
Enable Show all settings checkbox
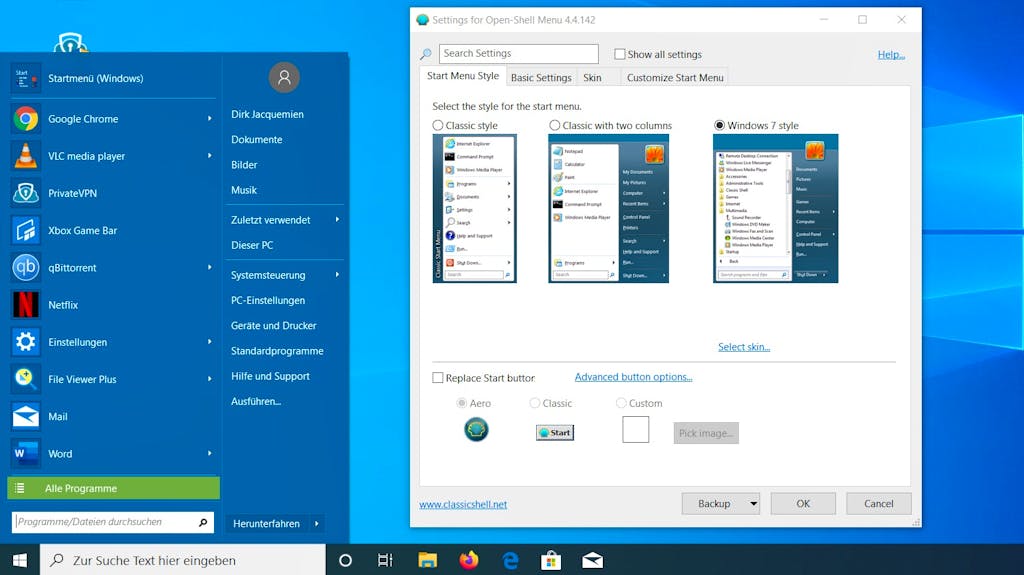point(620,54)
